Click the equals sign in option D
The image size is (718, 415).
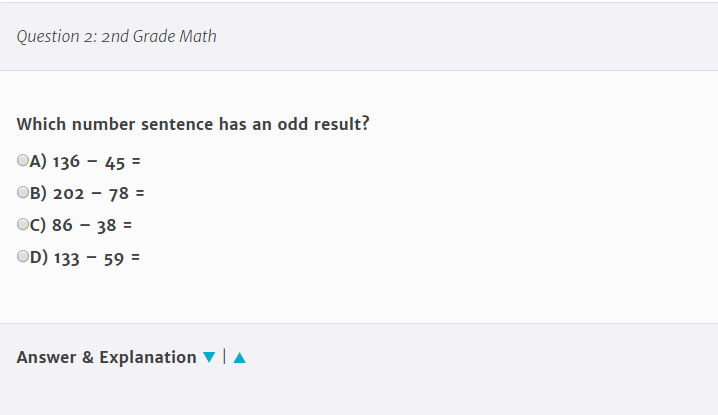pyautogui.click(x=135, y=257)
